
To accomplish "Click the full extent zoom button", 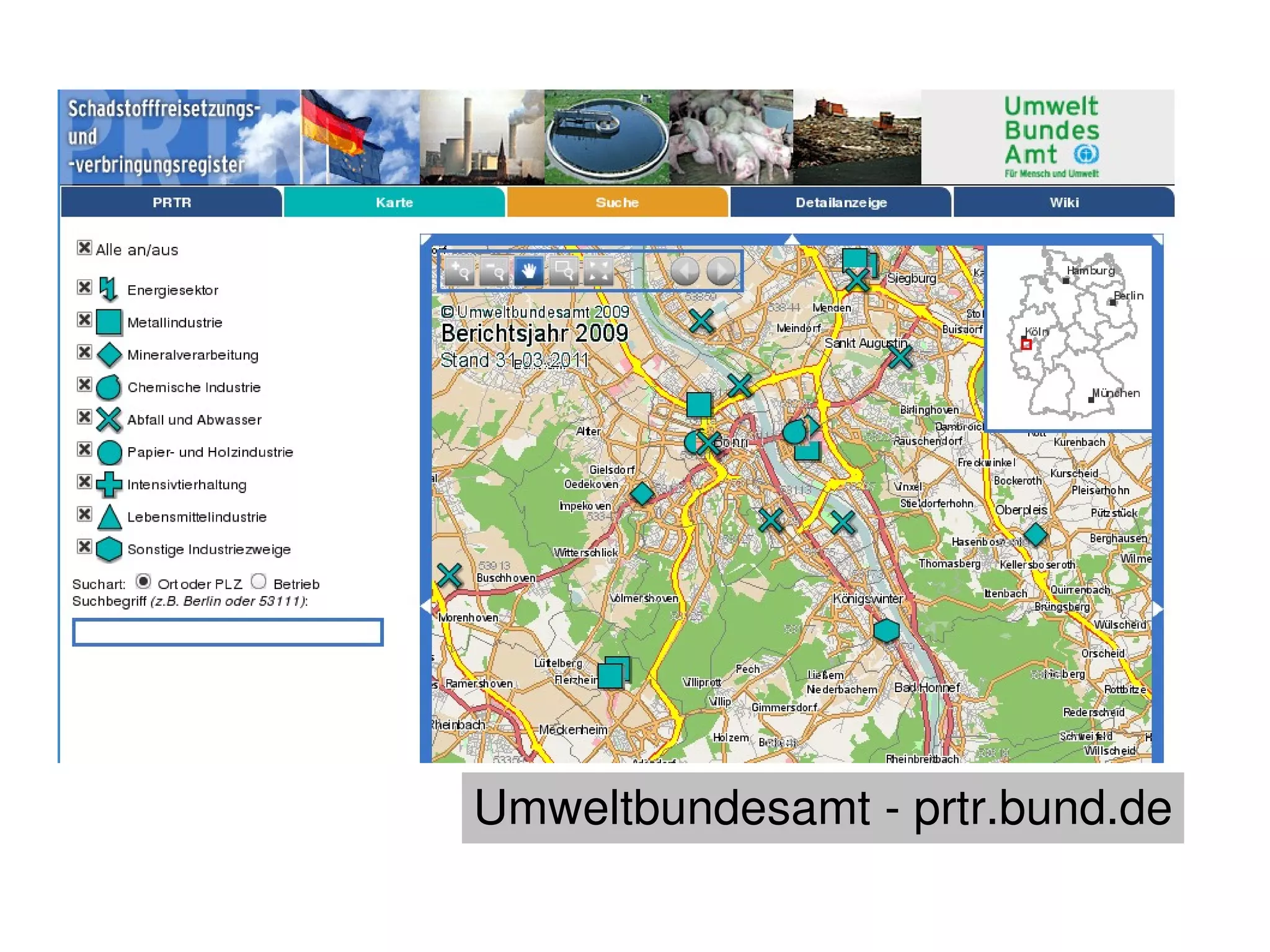I will [598, 271].
